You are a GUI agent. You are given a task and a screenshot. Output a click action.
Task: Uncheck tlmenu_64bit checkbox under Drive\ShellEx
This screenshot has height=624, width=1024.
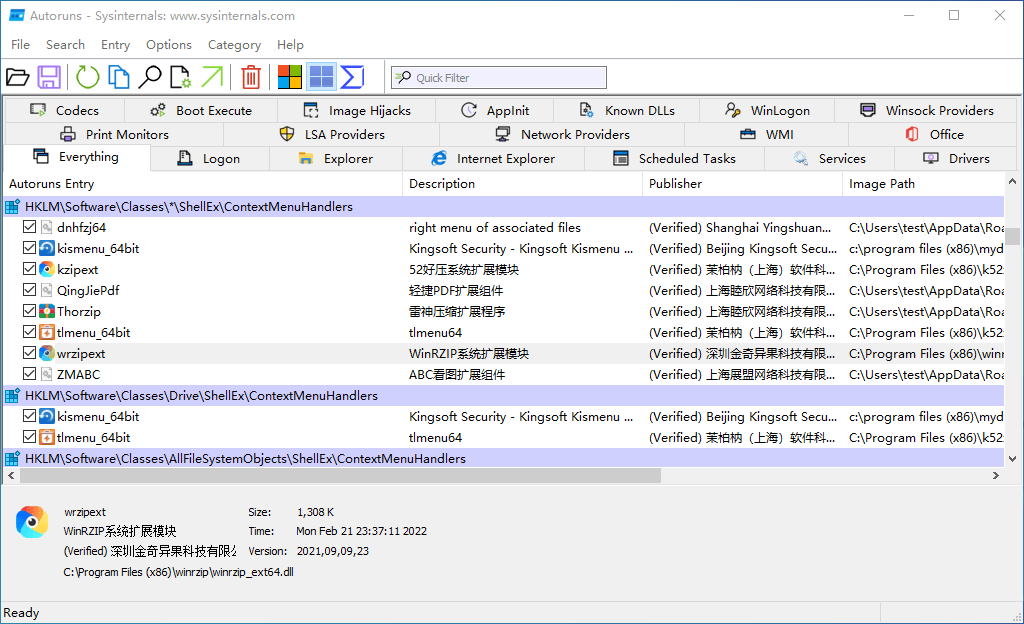(x=29, y=437)
